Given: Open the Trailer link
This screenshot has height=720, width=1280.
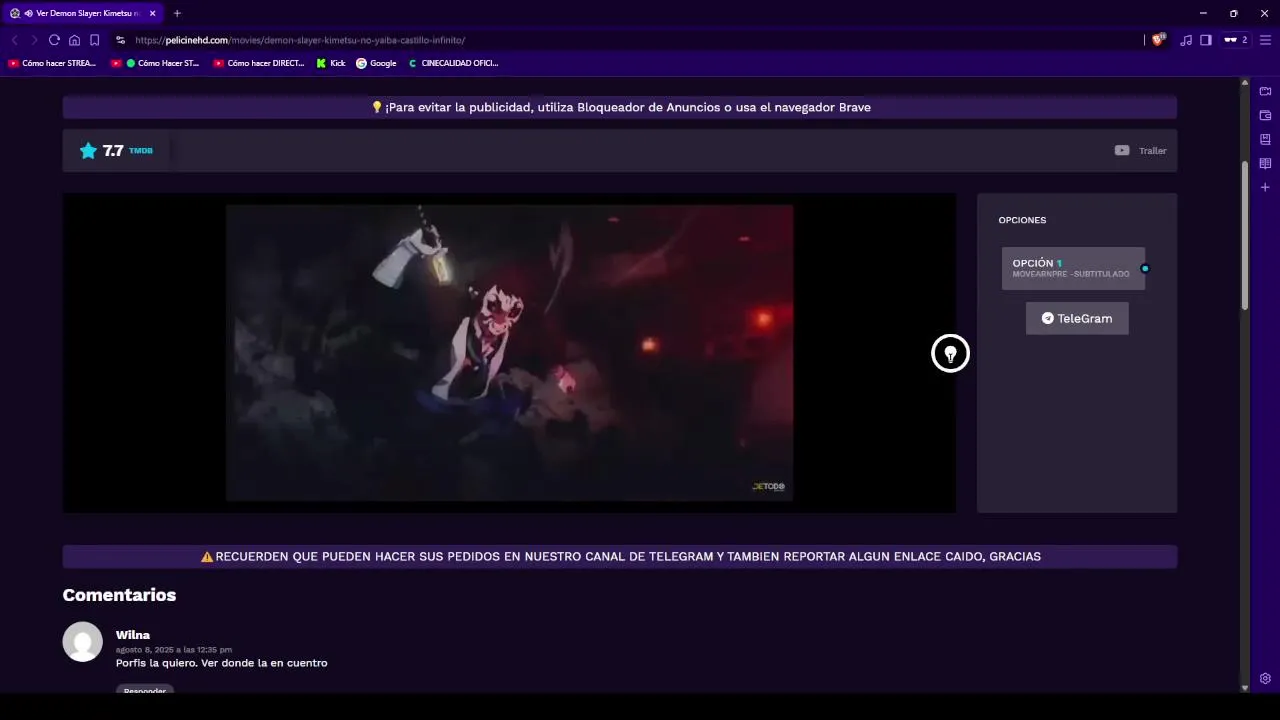Looking at the screenshot, I should 1152,151.
